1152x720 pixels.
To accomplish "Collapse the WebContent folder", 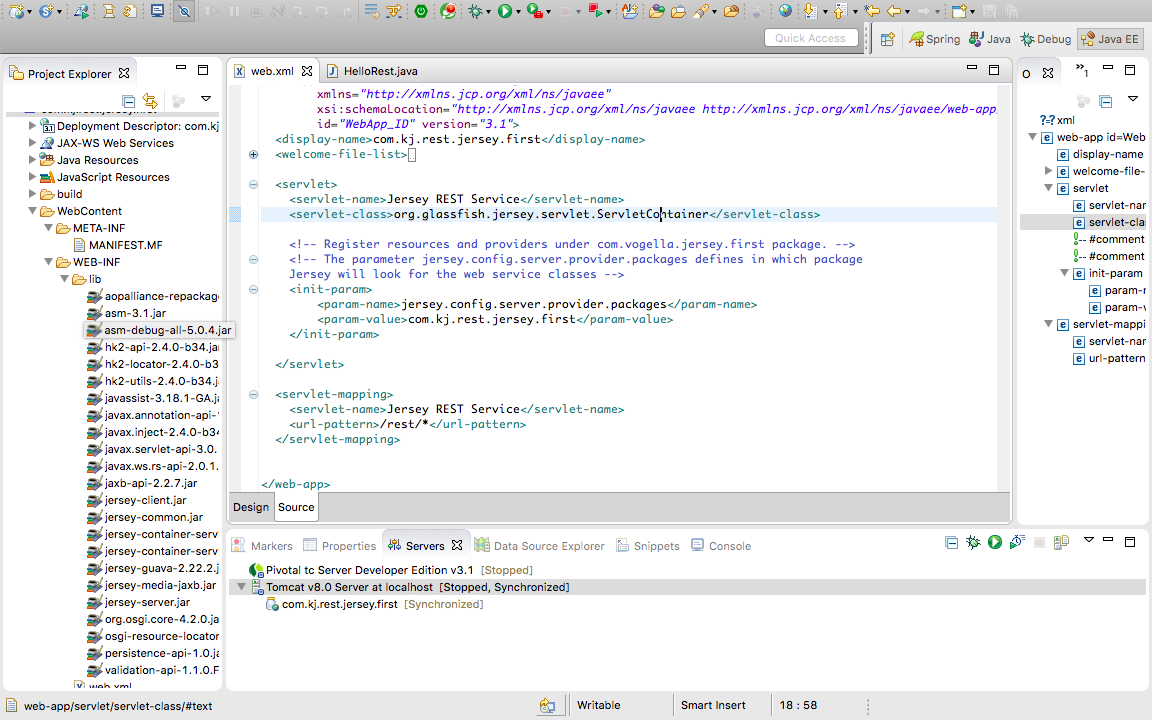I will 33,211.
